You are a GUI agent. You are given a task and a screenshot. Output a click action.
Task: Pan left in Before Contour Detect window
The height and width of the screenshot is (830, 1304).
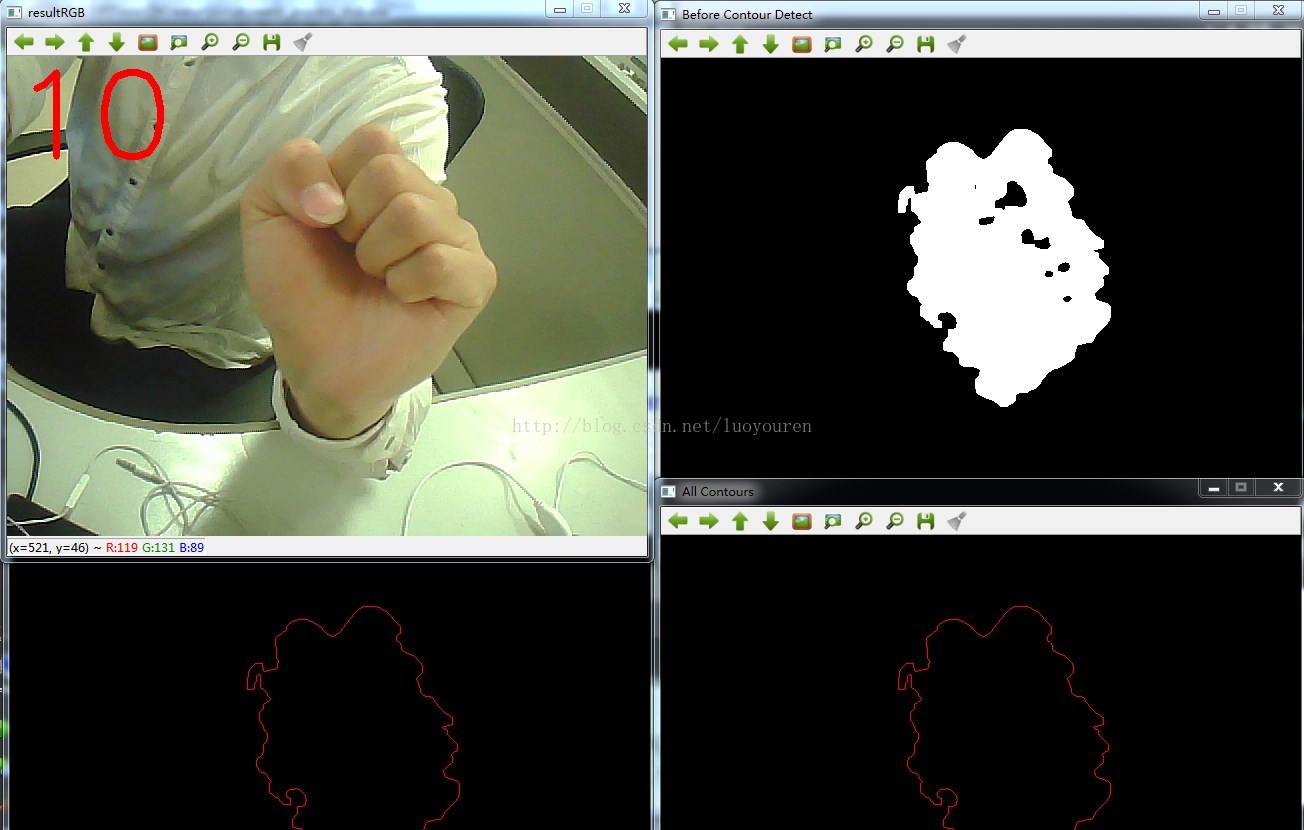point(678,44)
